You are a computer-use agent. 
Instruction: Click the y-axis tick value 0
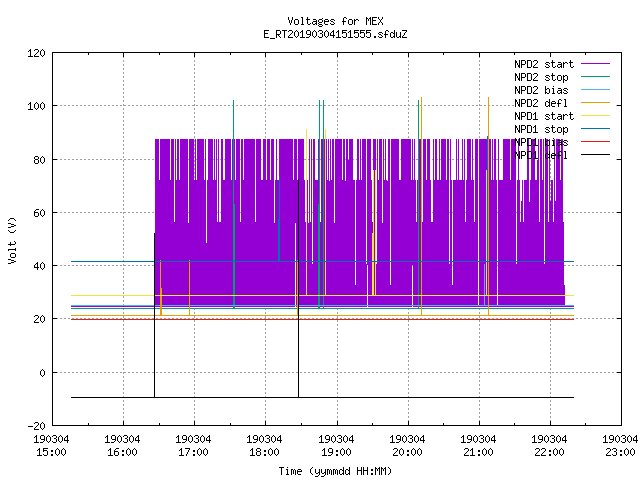pyautogui.click(x=42, y=373)
